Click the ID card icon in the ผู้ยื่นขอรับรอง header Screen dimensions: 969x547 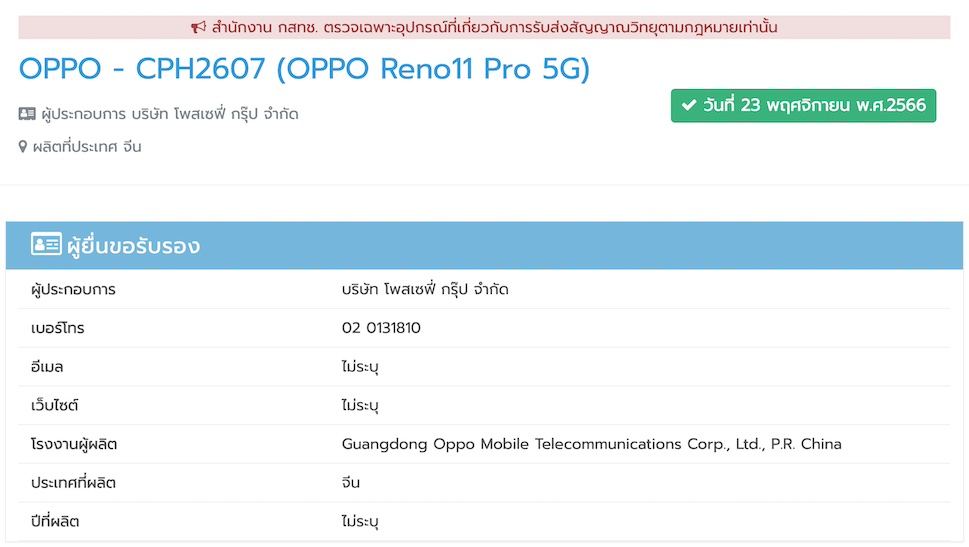click(46, 245)
